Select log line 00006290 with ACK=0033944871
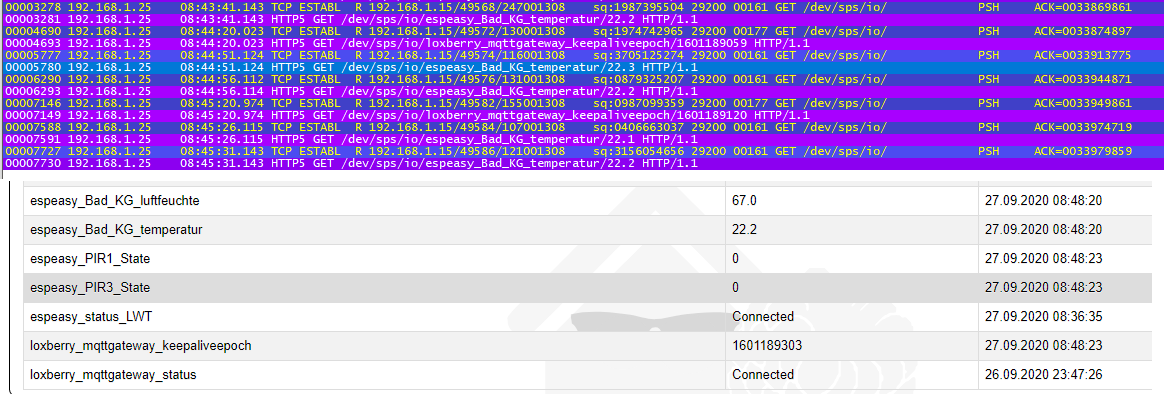Viewport: 1164px width, 394px height. pos(582,79)
